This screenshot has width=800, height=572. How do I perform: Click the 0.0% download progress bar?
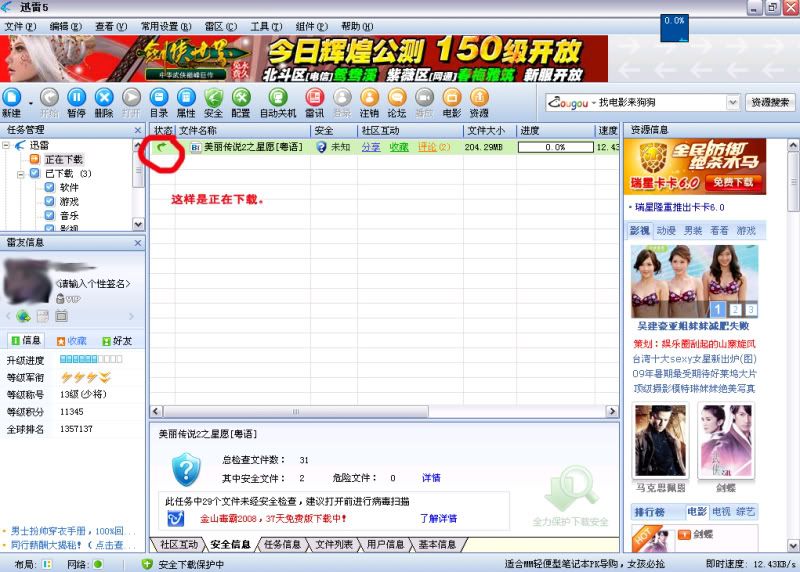(x=555, y=147)
